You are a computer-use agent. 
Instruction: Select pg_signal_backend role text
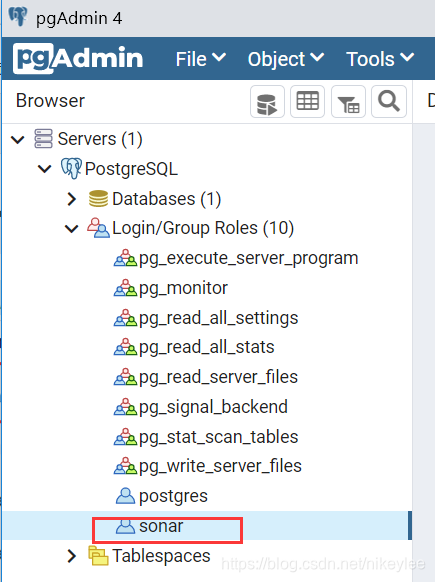(213, 407)
